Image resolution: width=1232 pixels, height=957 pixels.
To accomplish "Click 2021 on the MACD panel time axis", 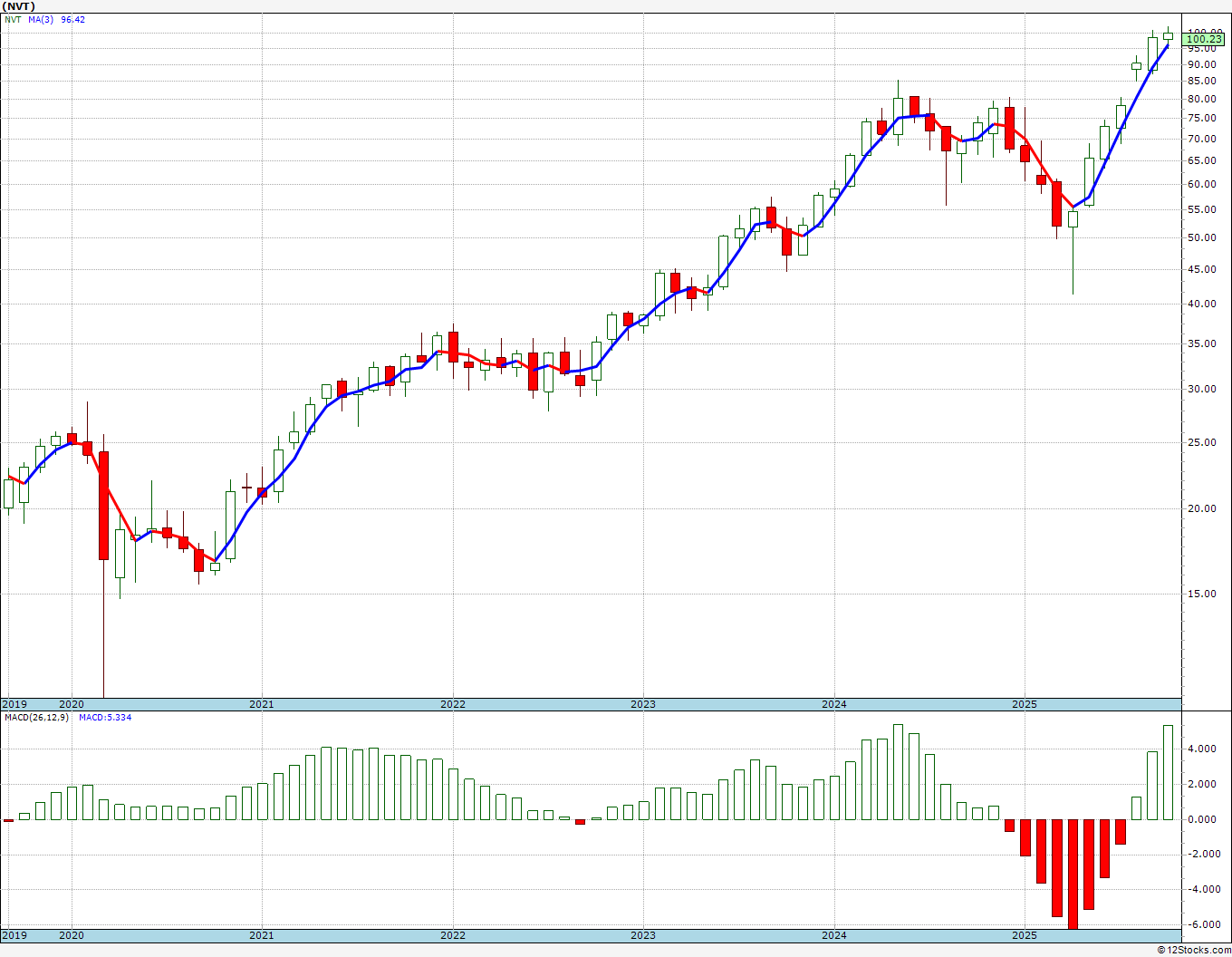I will 262,934.
